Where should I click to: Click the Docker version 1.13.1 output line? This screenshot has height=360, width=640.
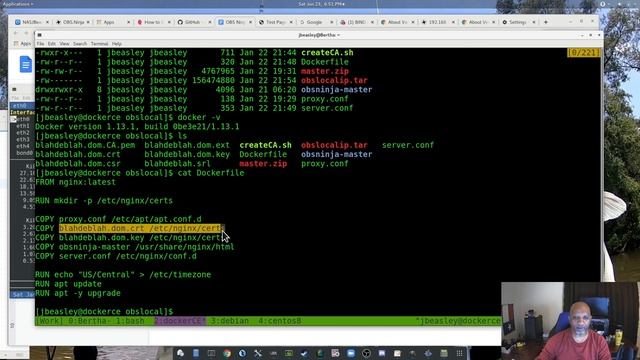(137, 127)
